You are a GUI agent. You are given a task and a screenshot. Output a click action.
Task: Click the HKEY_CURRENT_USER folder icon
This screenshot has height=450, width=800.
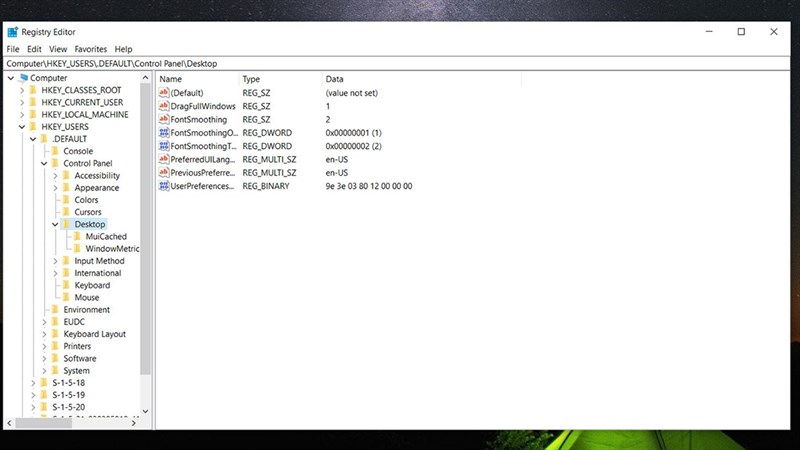pos(33,103)
